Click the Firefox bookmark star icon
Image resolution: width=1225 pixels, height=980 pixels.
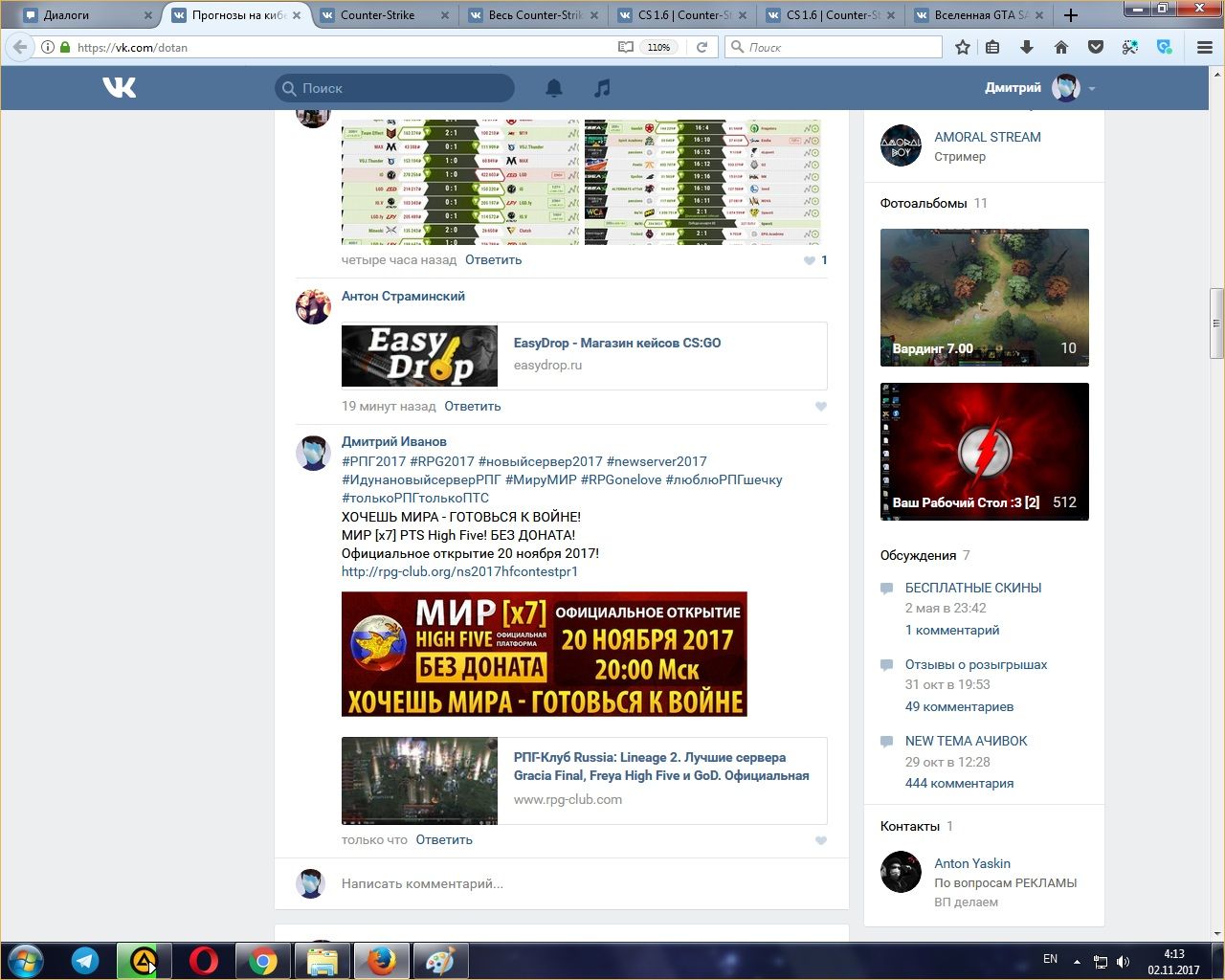[963, 47]
